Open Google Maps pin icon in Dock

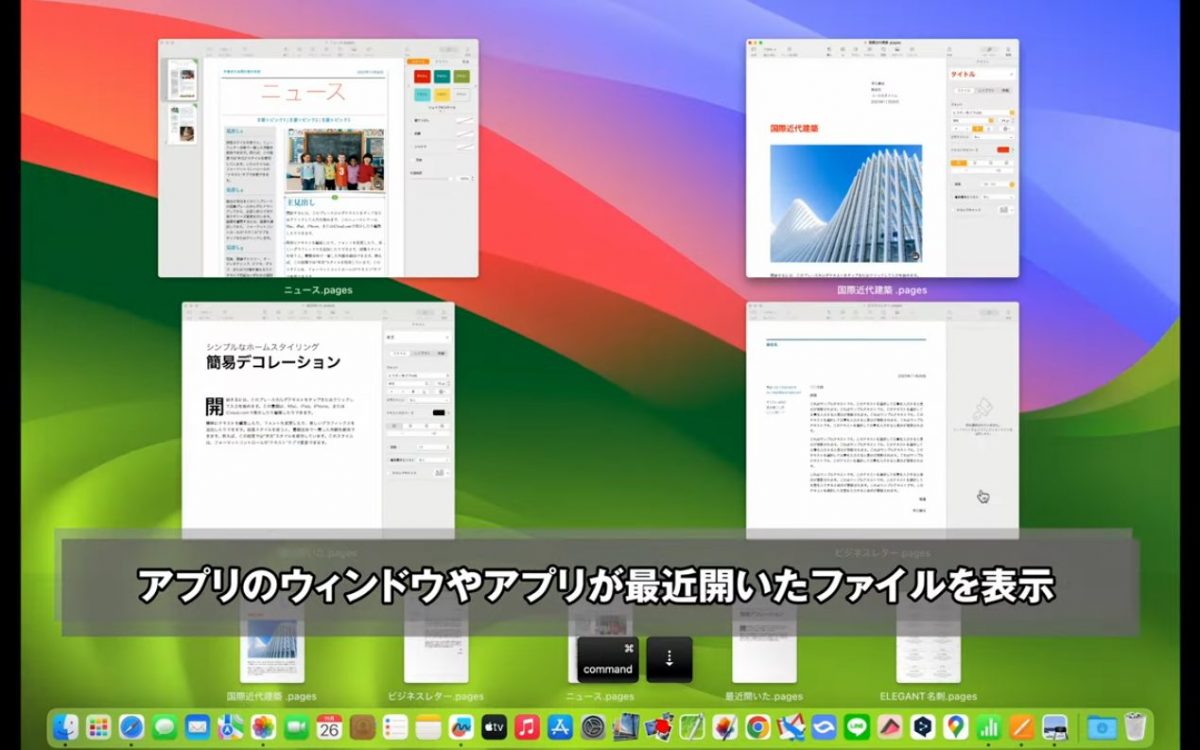[x=955, y=727]
